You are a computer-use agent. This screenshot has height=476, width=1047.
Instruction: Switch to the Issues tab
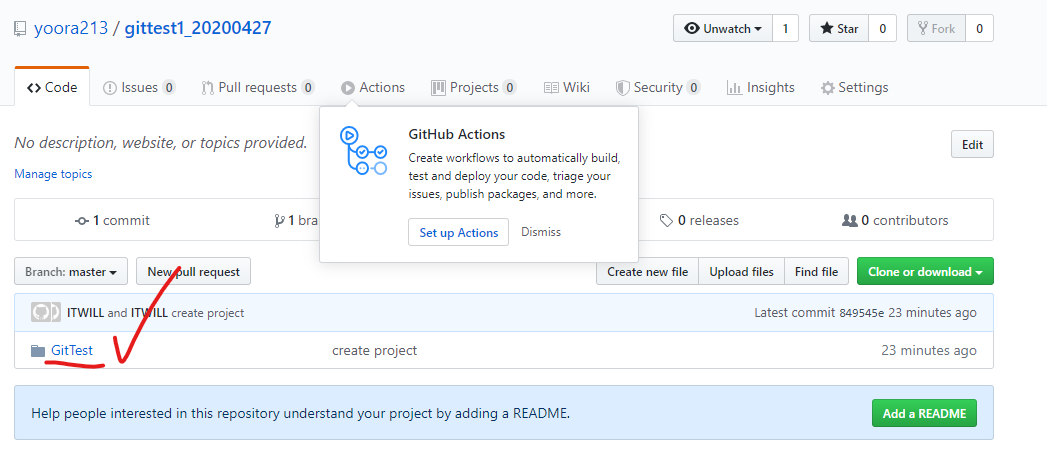pos(139,87)
